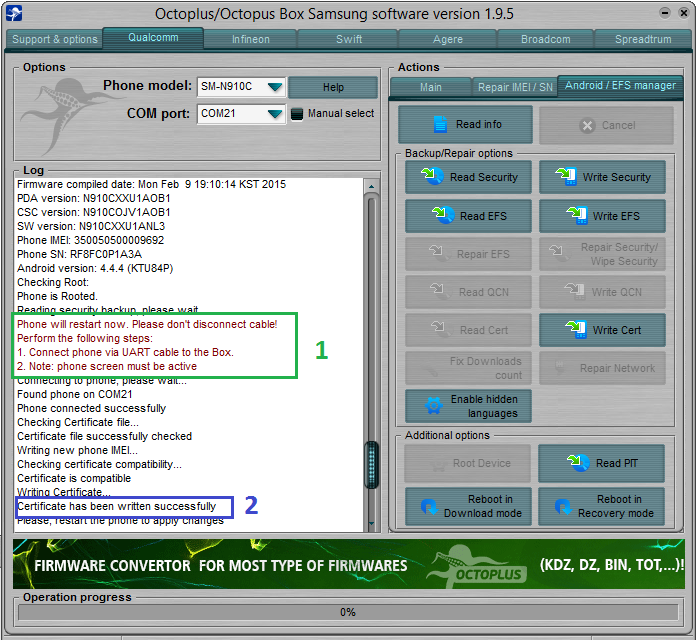Click the Read PIT button label
Image resolution: width=698 pixels, height=640 pixels.
pos(617,463)
